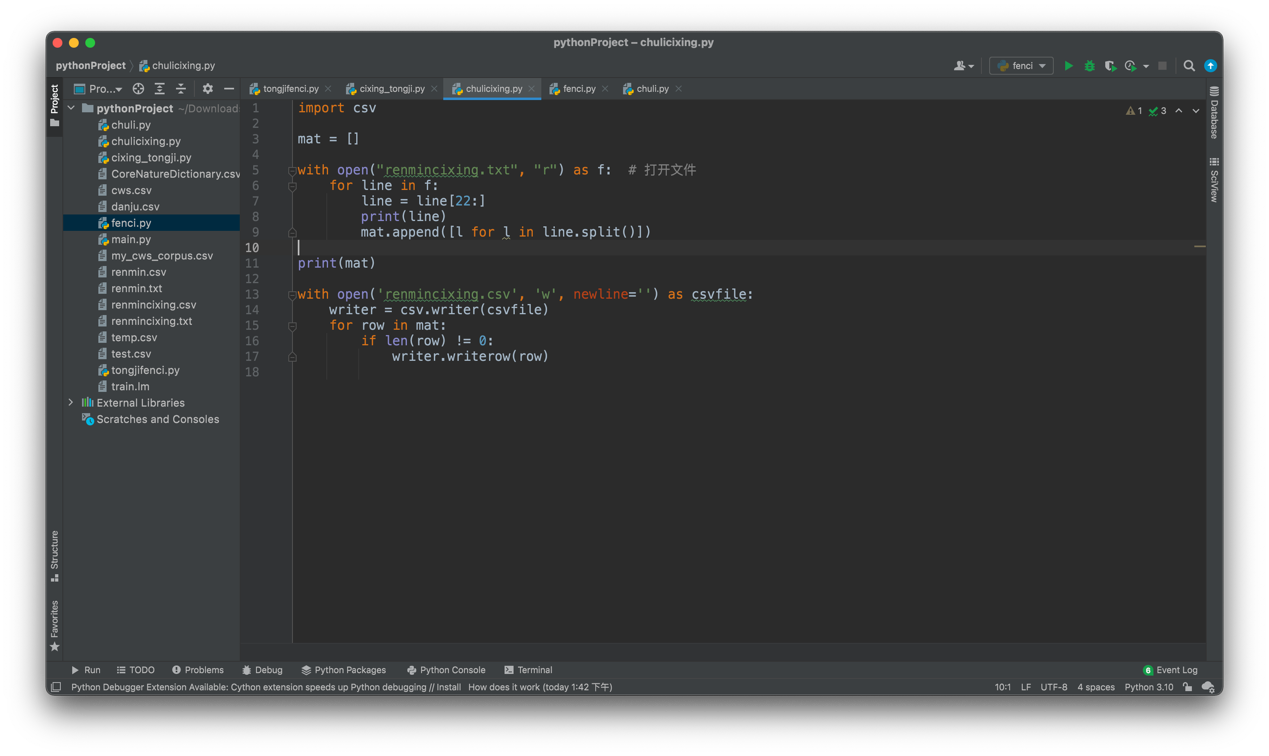
Task: Open project panel gear settings
Action: click(x=208, y=89)
